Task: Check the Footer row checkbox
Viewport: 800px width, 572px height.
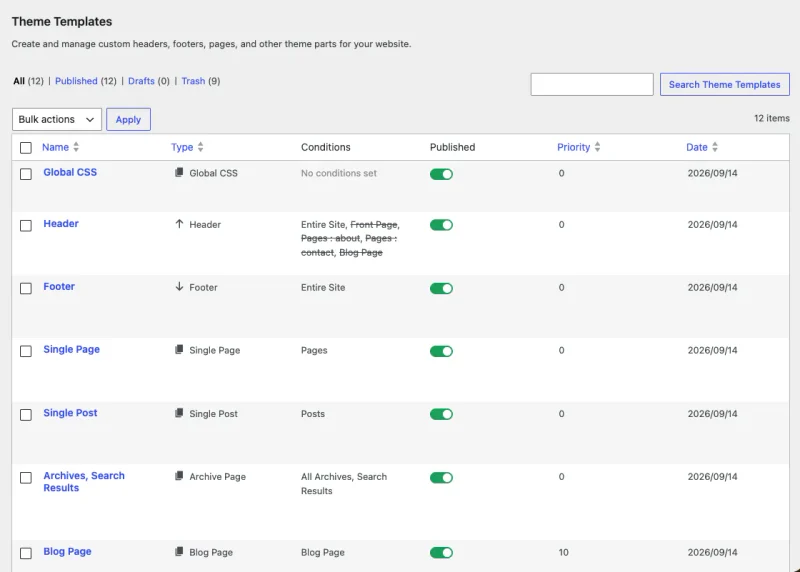Action: point(26,288)
